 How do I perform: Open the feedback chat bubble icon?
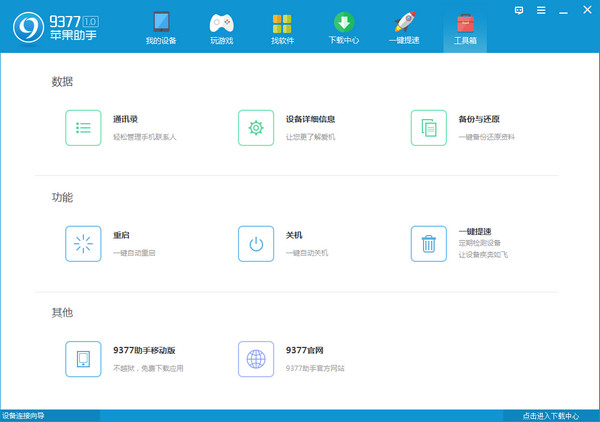pyautogui.click(x=519, y=9)
